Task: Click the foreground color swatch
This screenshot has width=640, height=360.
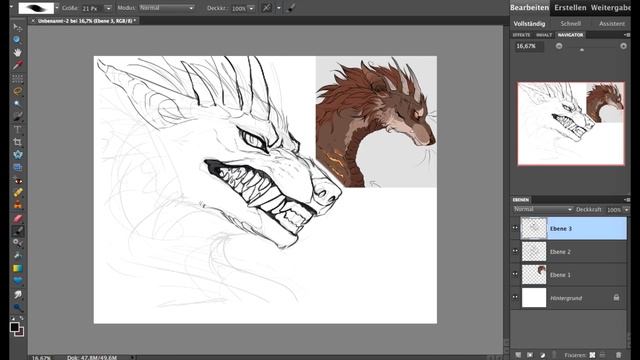Action: tap(14, 327)
